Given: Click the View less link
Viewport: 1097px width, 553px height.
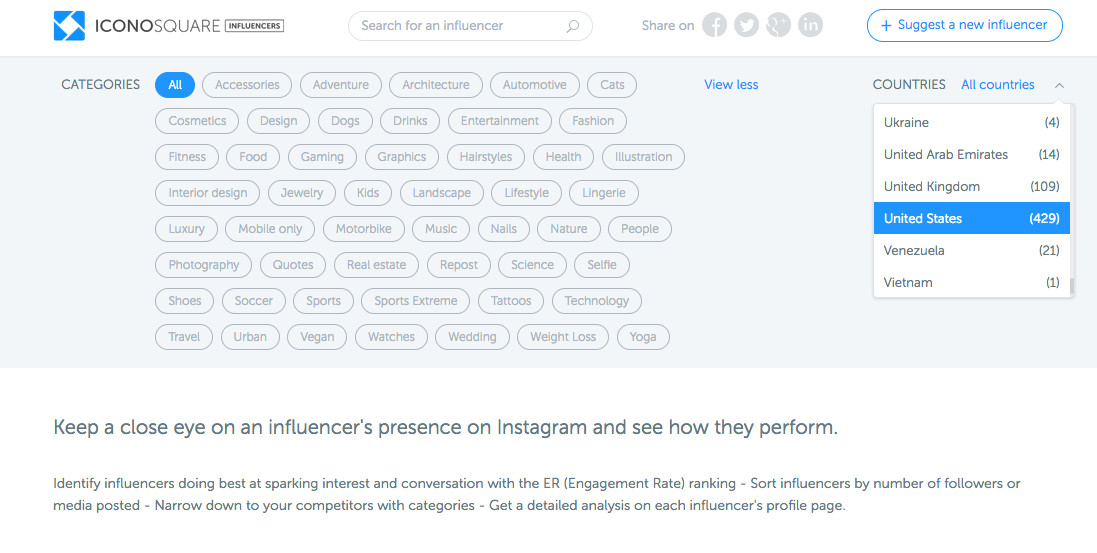Looking at the screenshot, I should (730, 85).
